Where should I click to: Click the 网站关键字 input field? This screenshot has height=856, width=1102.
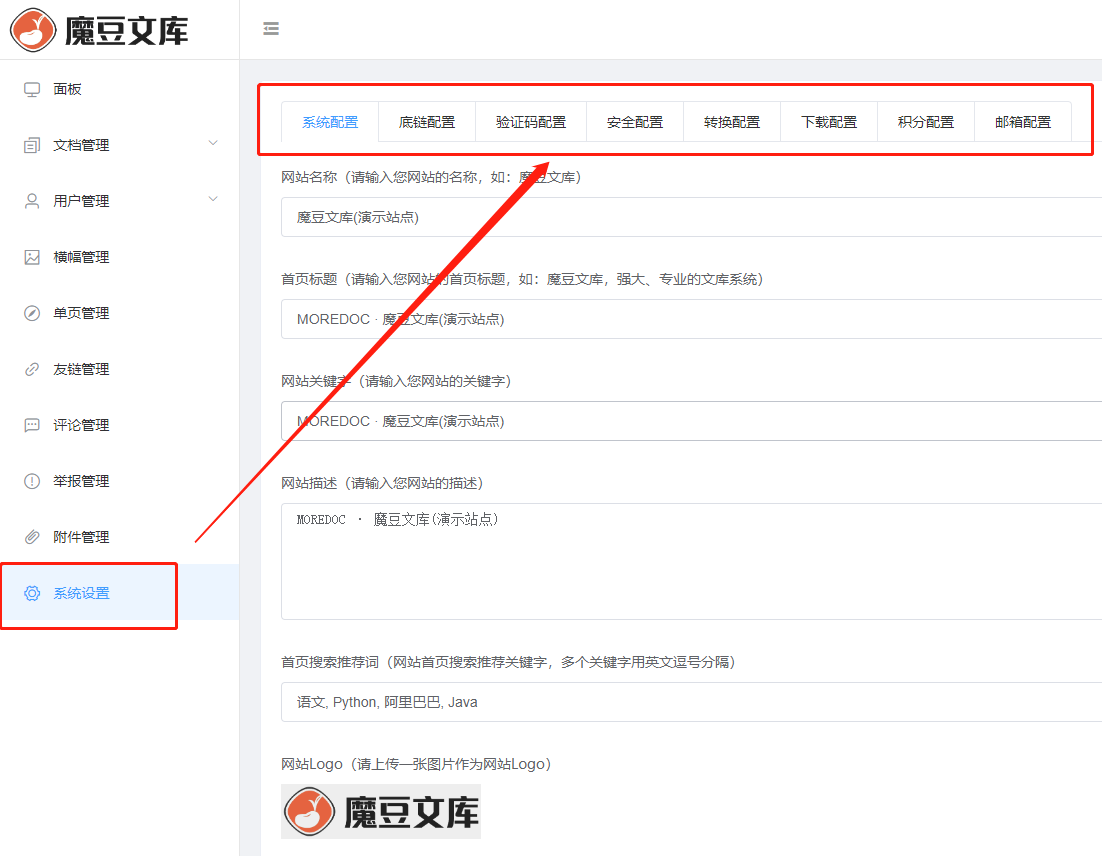coord(692,421)
